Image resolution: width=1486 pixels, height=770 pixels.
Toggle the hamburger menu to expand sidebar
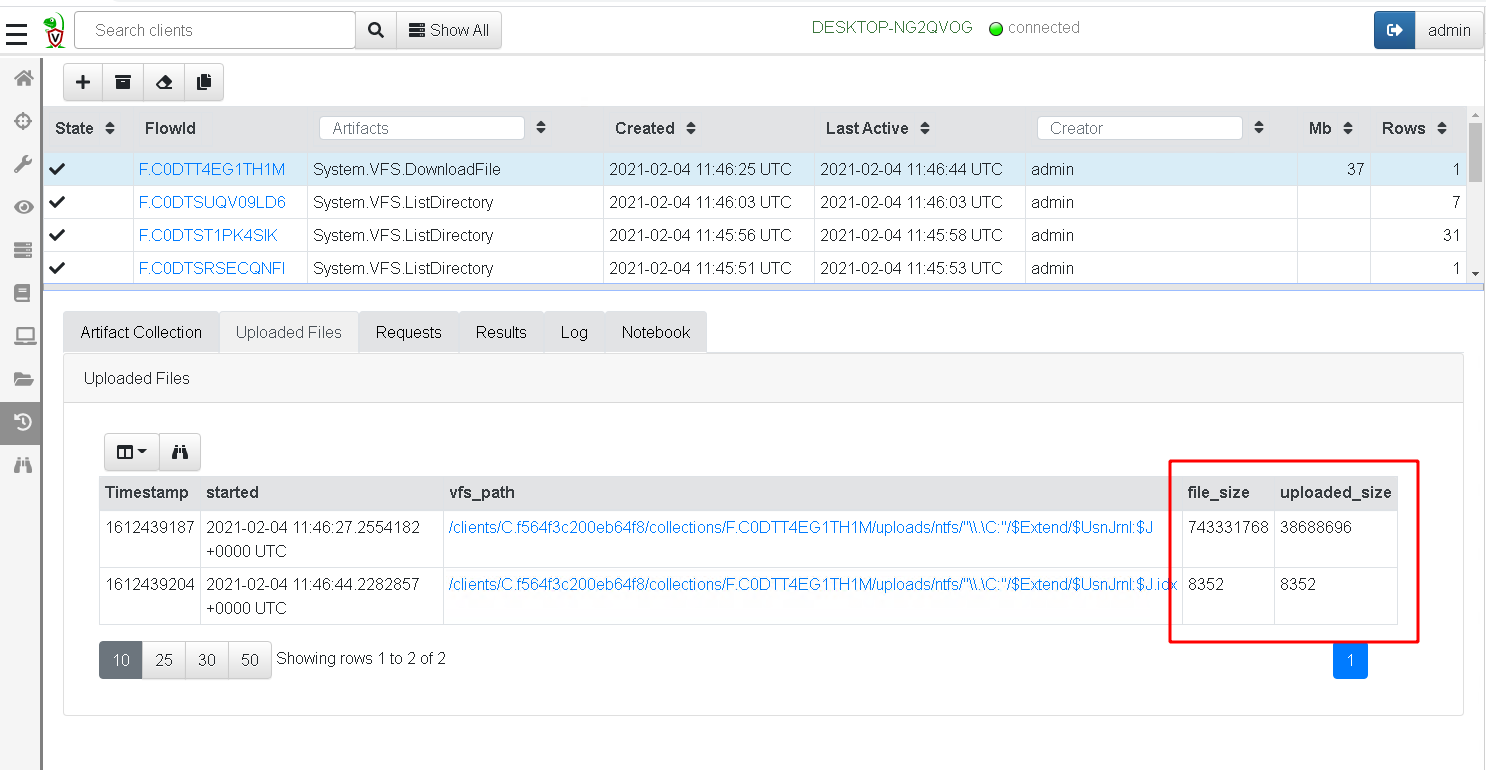(x=16, y=35)
